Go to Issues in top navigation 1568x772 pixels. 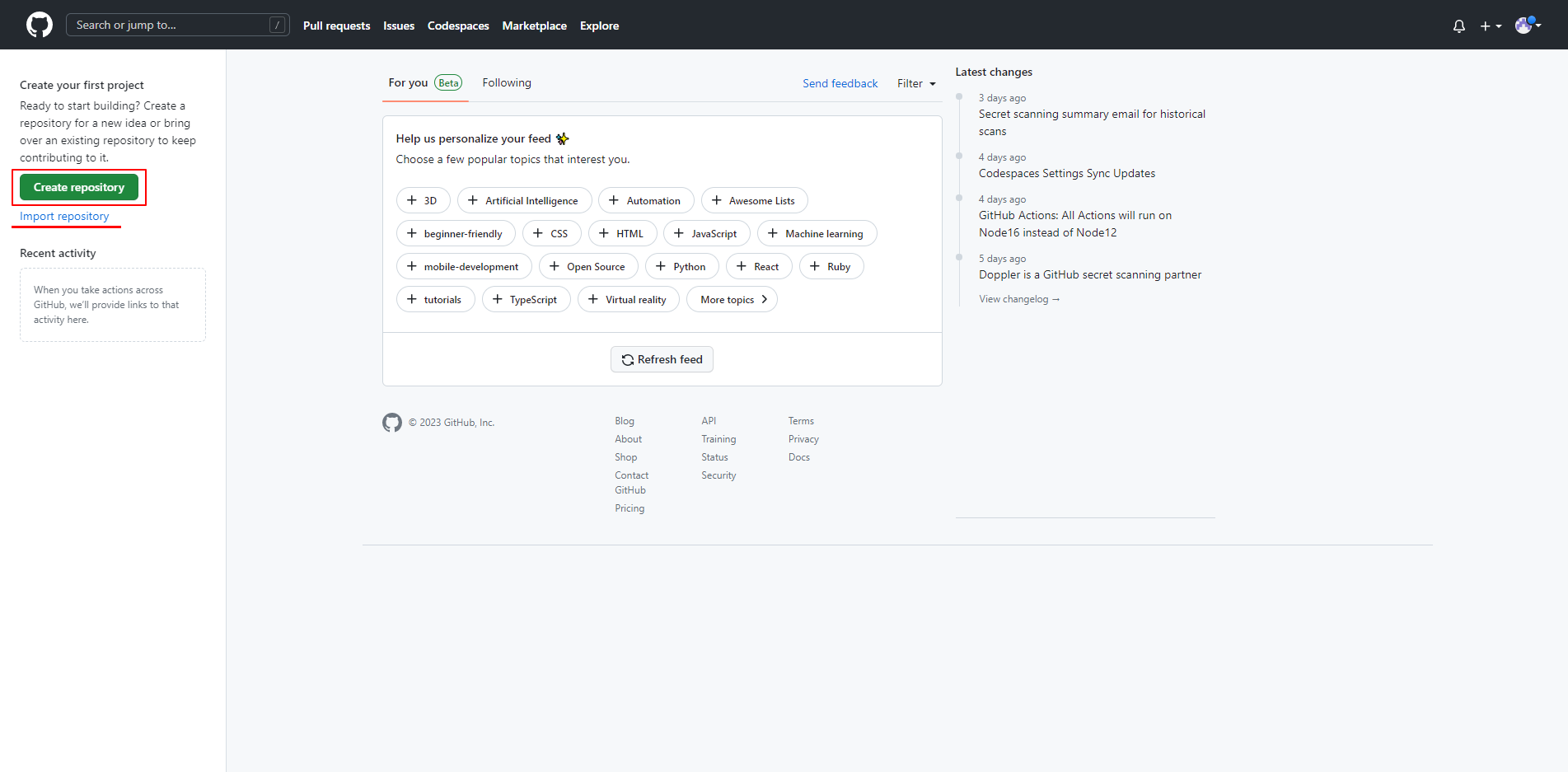pyautogui.click(x=399, y=26)
